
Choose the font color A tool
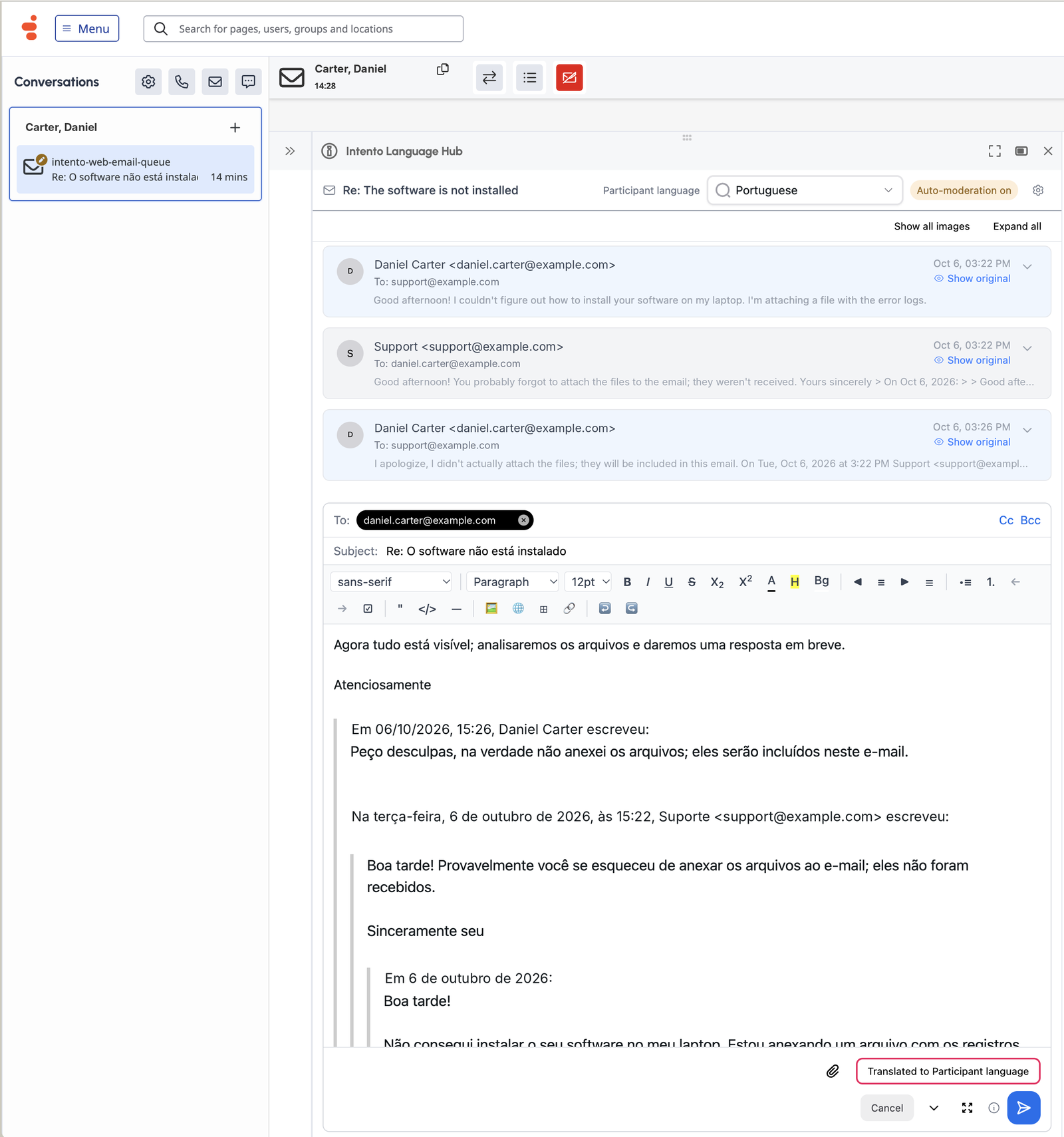(x=771, y=582)
